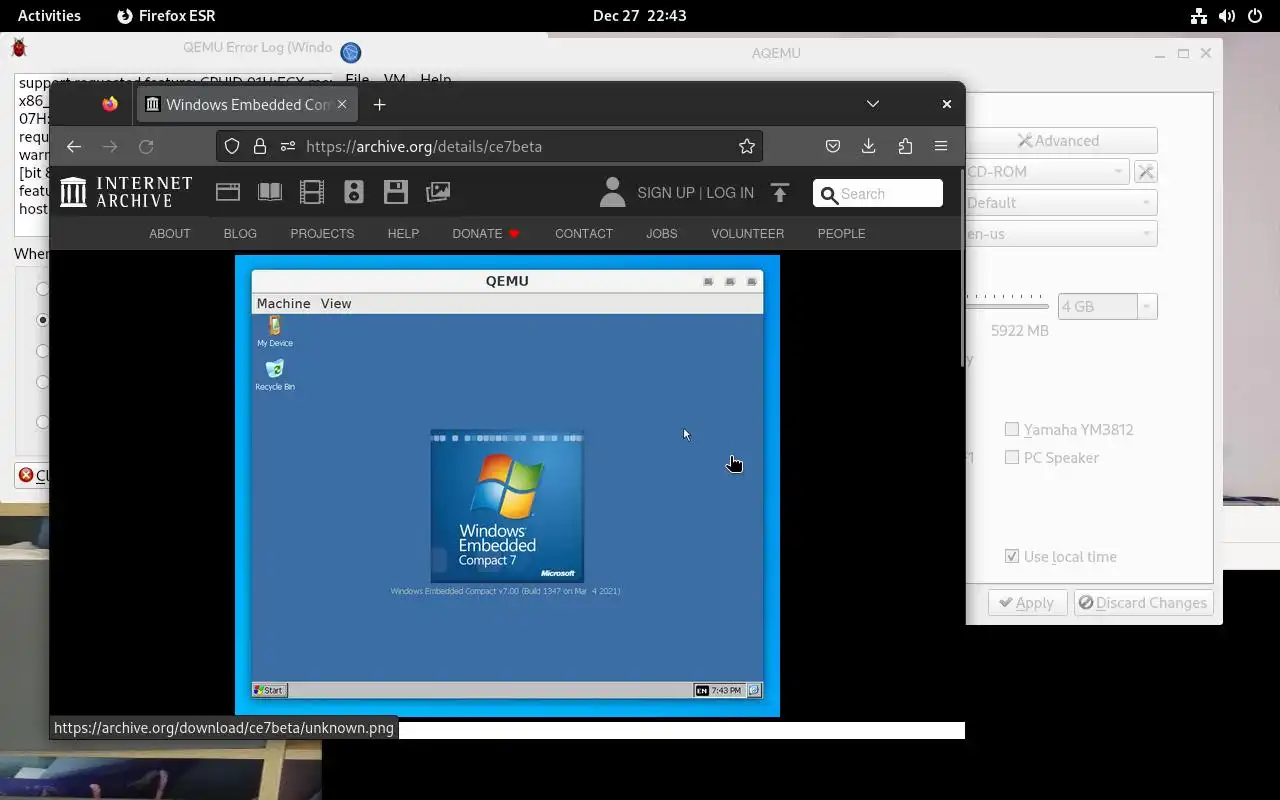Open the Default dropdown in AQEMU
This screenshot has width=1280, height=800.
click(1061, 203)
